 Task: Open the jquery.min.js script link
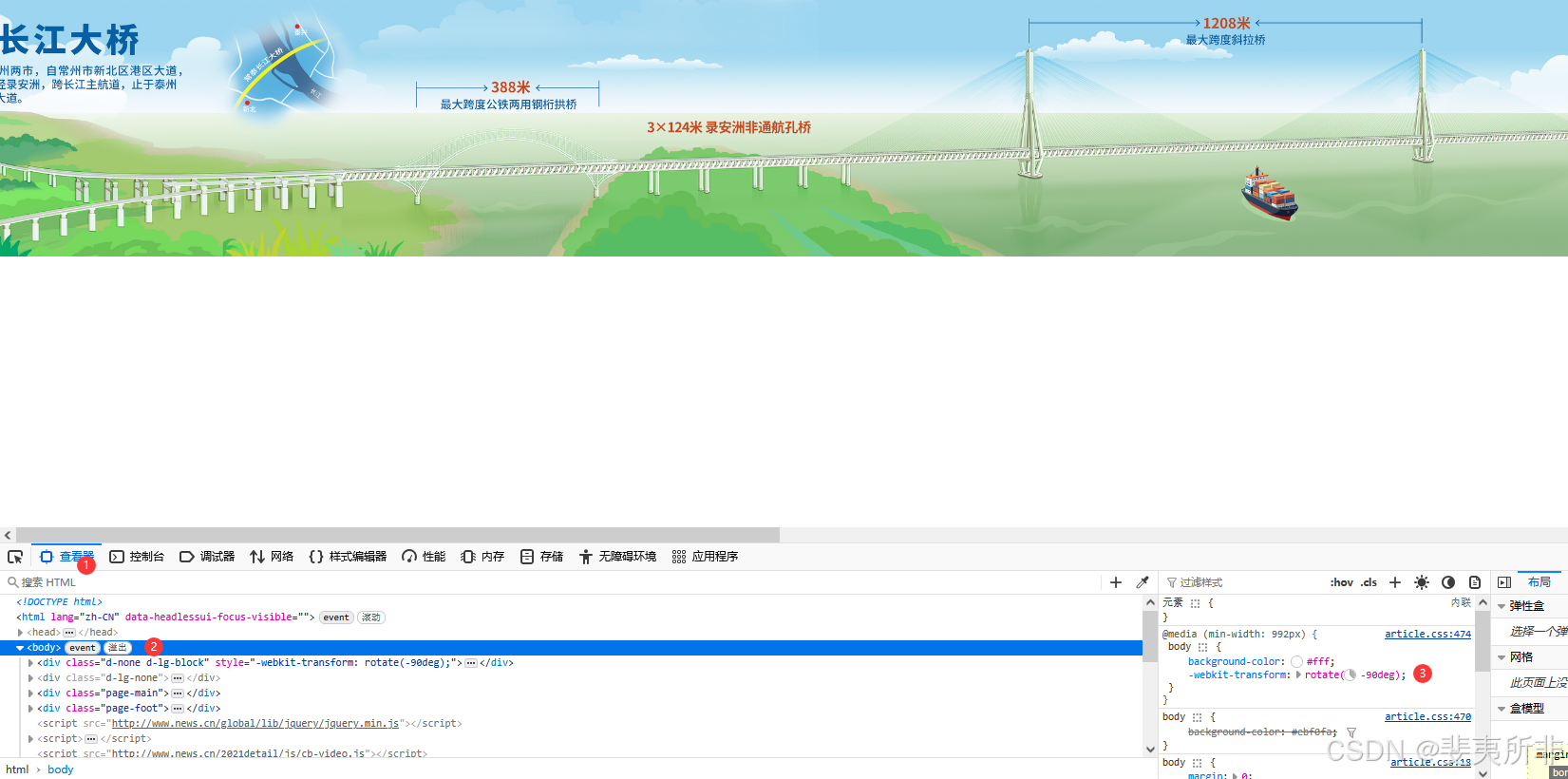tap(255, 724)
